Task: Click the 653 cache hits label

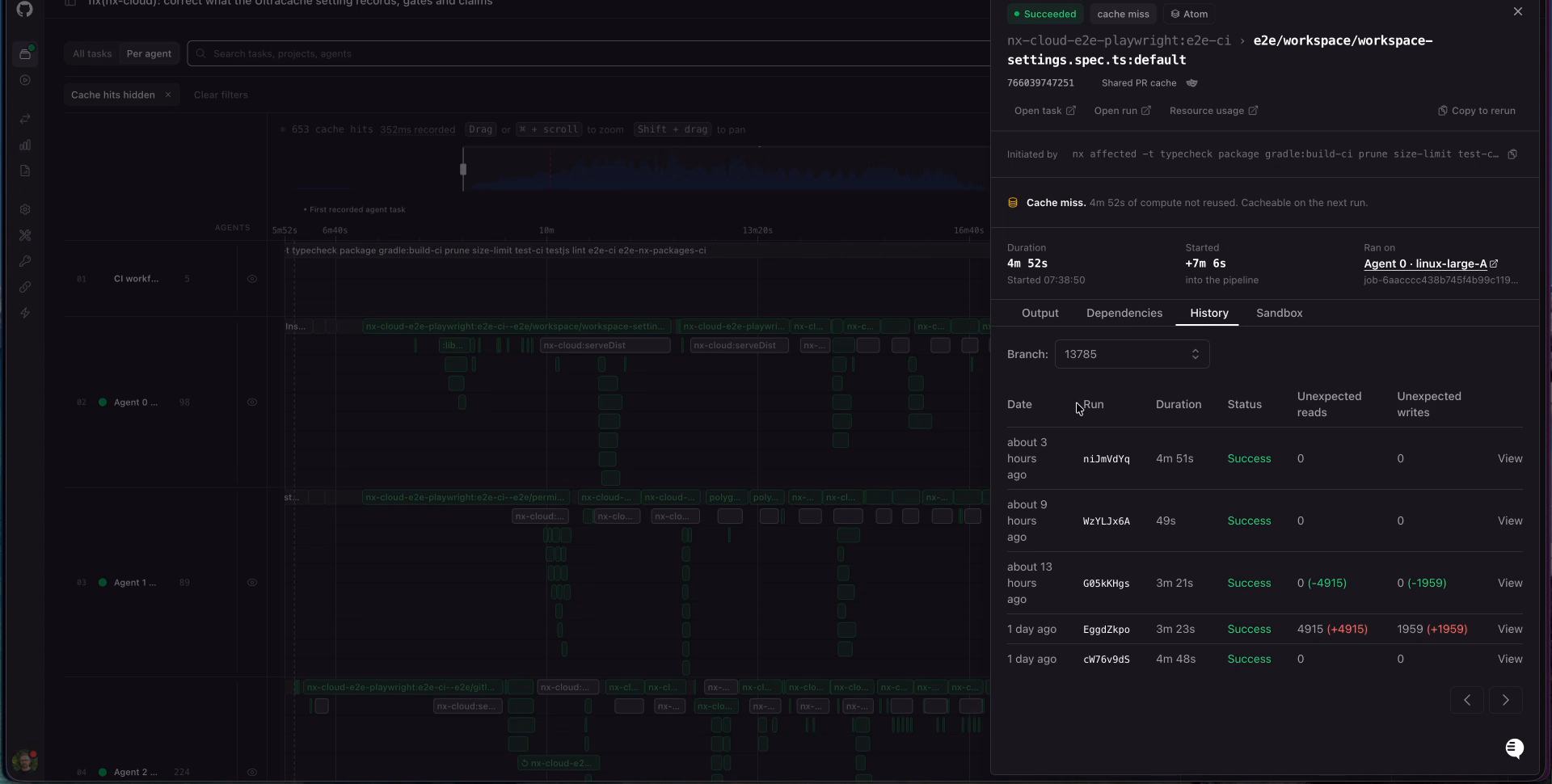Action: coord(332,129)
